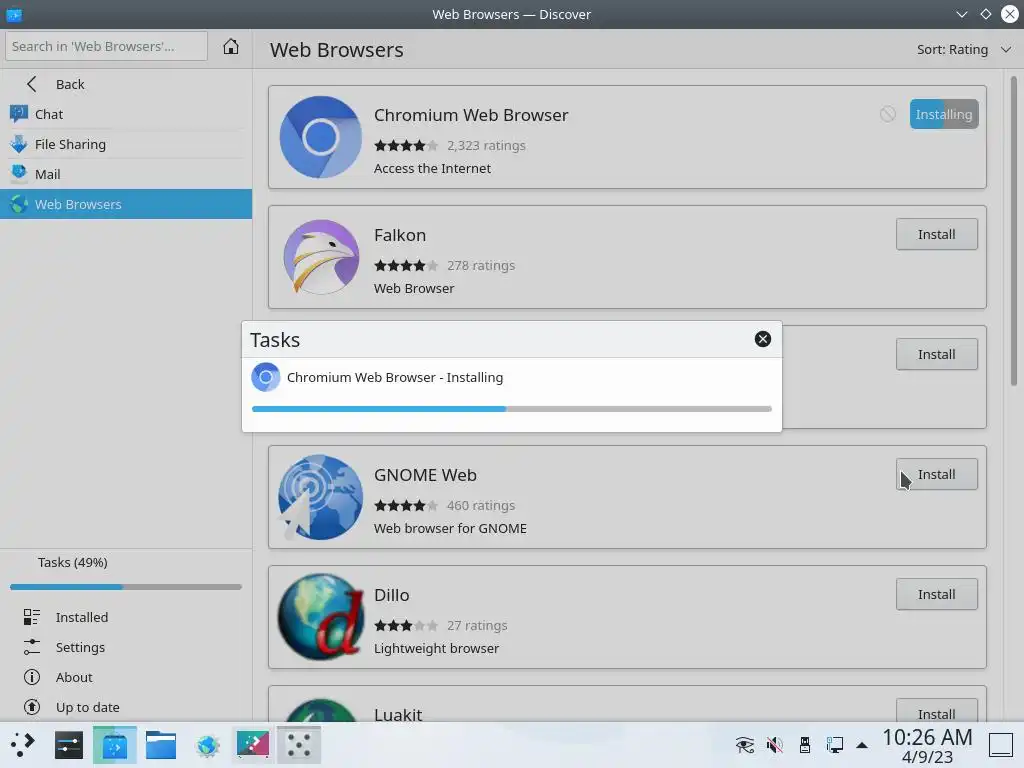Click the 10:26 AM clock
This screenshot has width=1024, height=768.
pos(927,737)
